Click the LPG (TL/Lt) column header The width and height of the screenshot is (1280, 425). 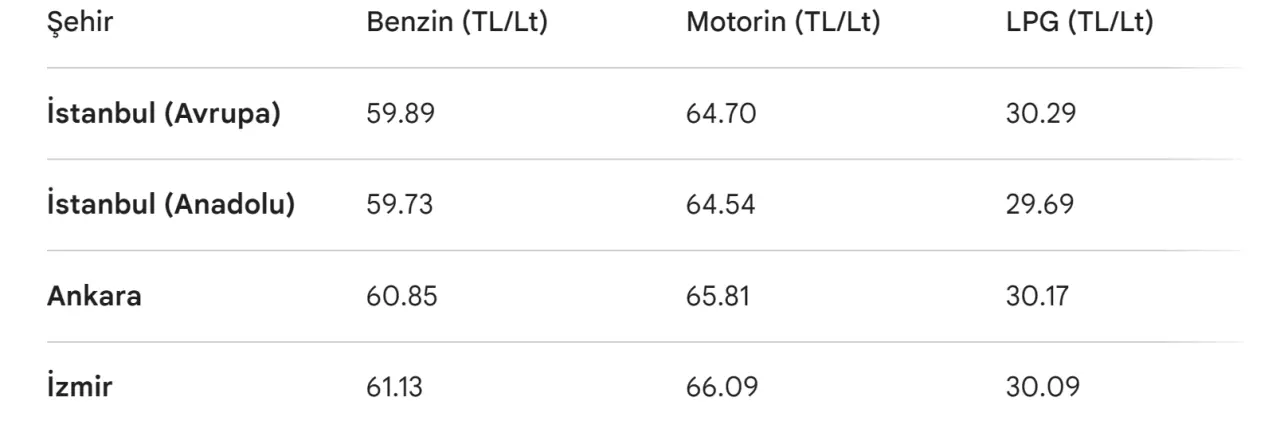click(x=1080, y=23)
